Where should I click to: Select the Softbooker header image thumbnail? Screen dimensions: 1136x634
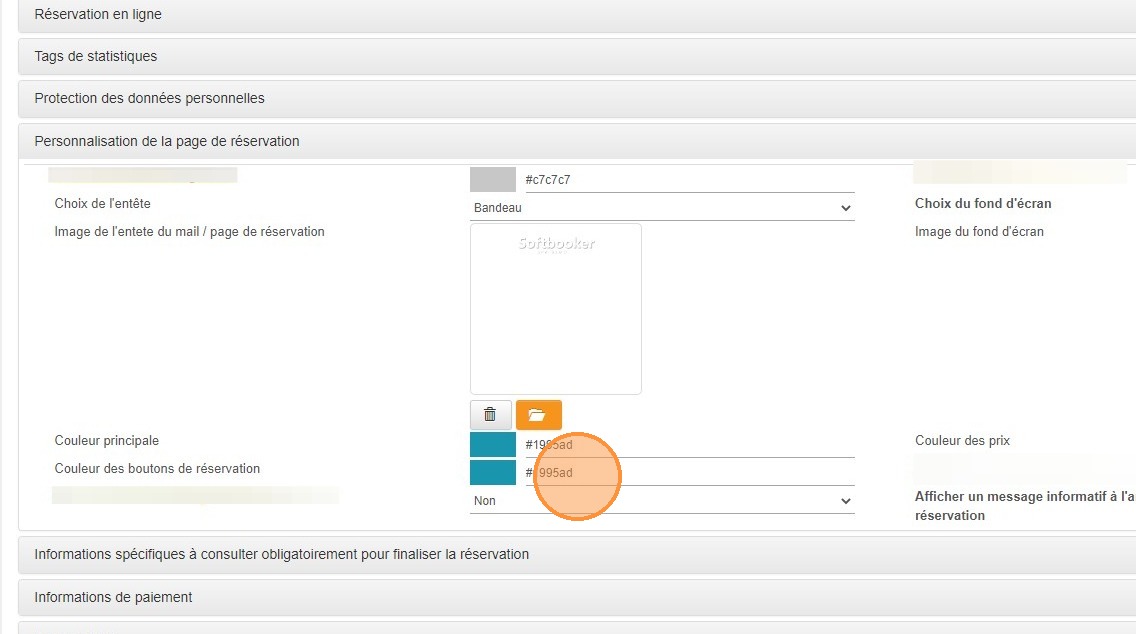[x=556, y=309]
